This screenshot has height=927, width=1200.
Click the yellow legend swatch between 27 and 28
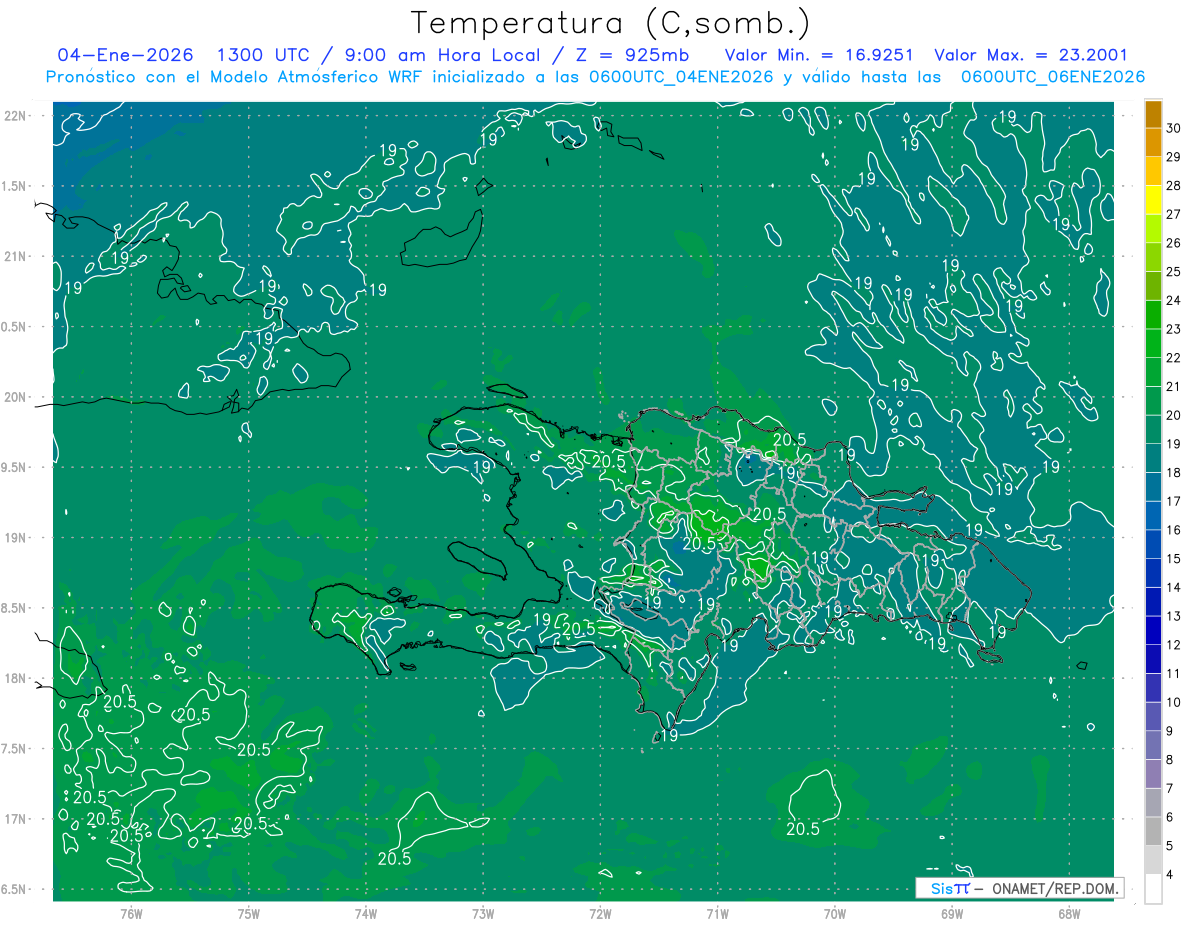pos(1153,200)
